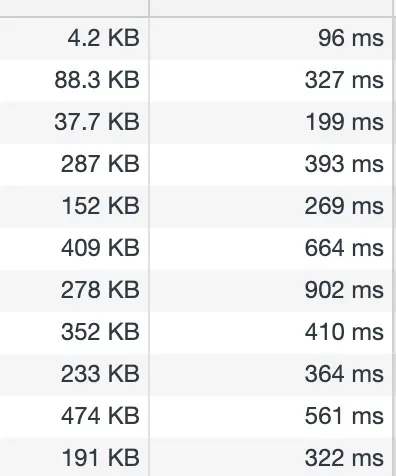396x476 pixels.
Task: Select the 199 ms time cell
Action: tap(271, 123)
